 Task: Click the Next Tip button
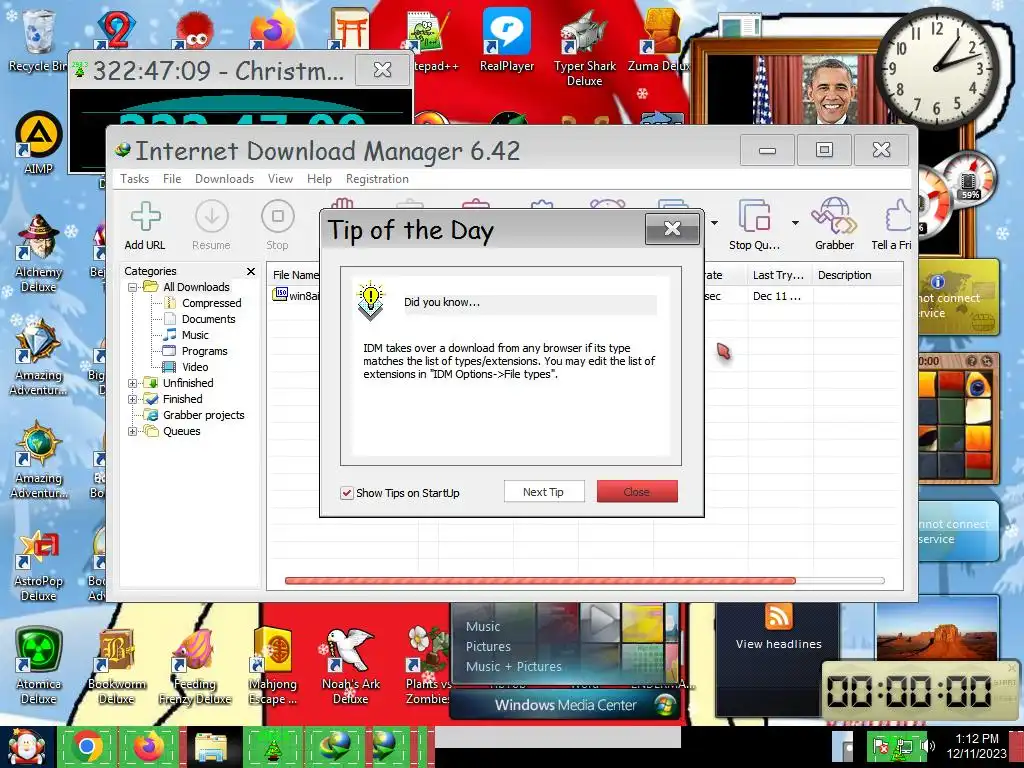(x=544, y=492)
